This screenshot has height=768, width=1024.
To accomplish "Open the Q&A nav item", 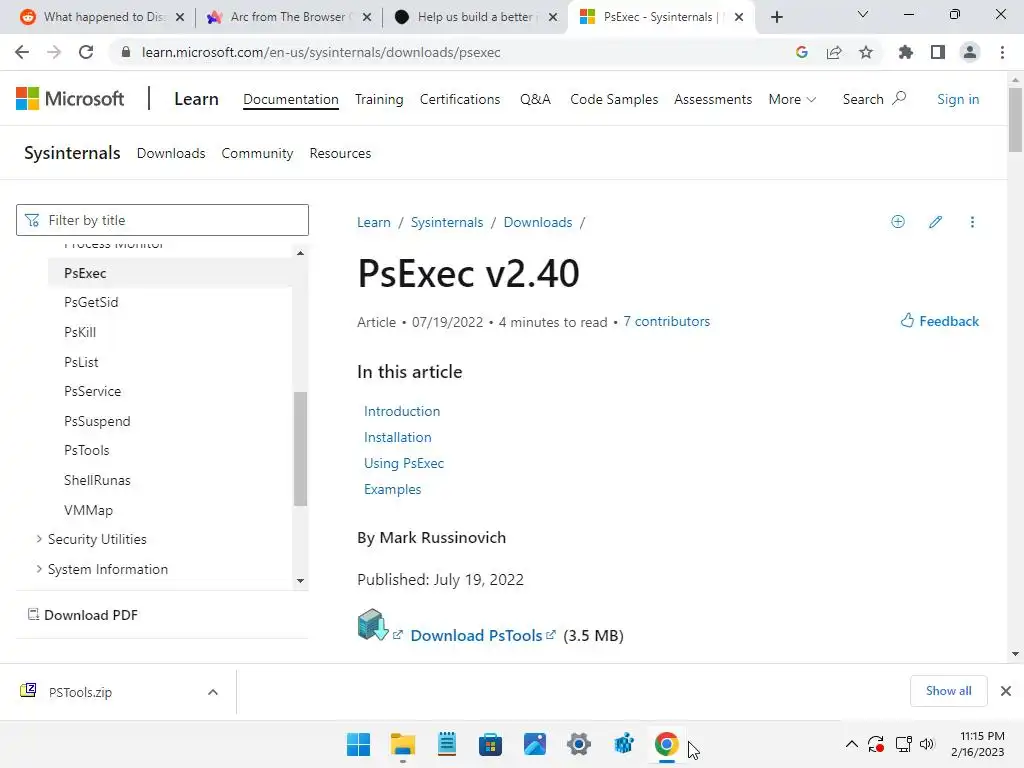I will point(535,99).
